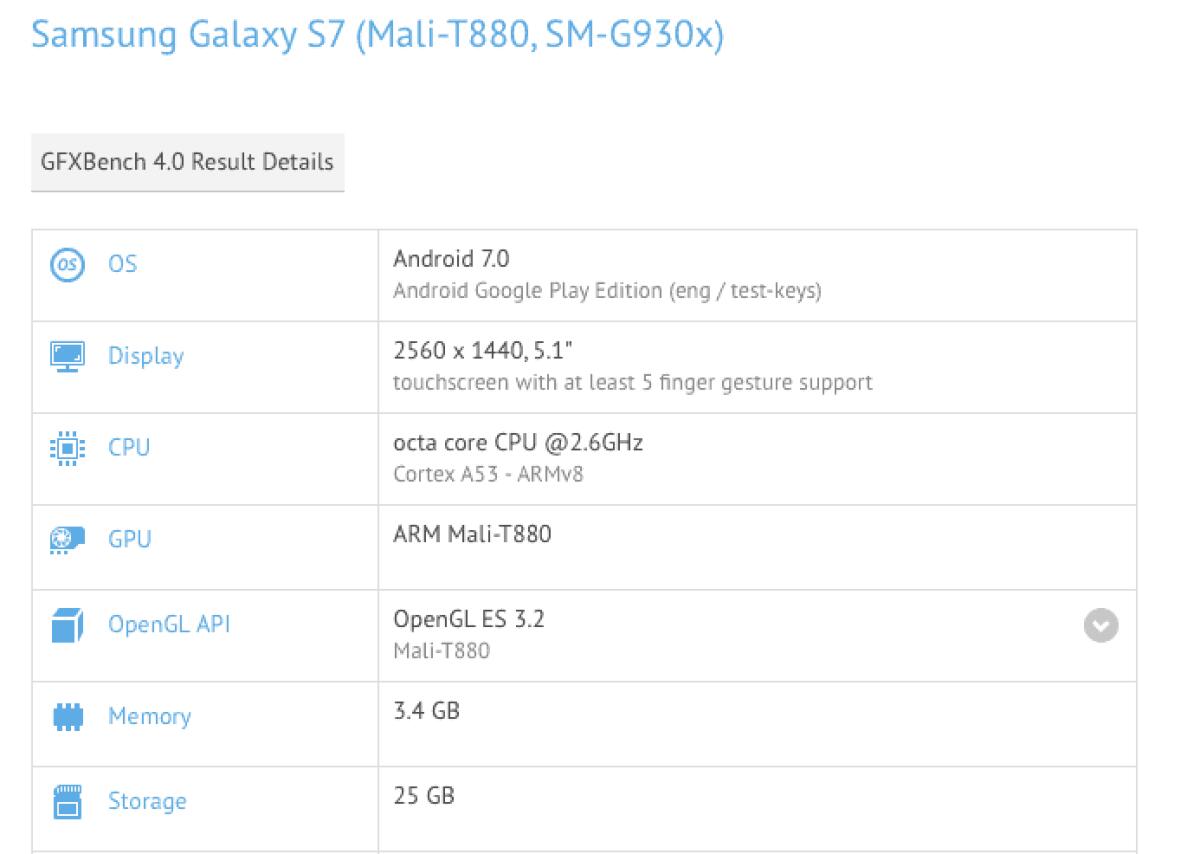Click the OS icon in the specs table

click(x=68, y=264)
